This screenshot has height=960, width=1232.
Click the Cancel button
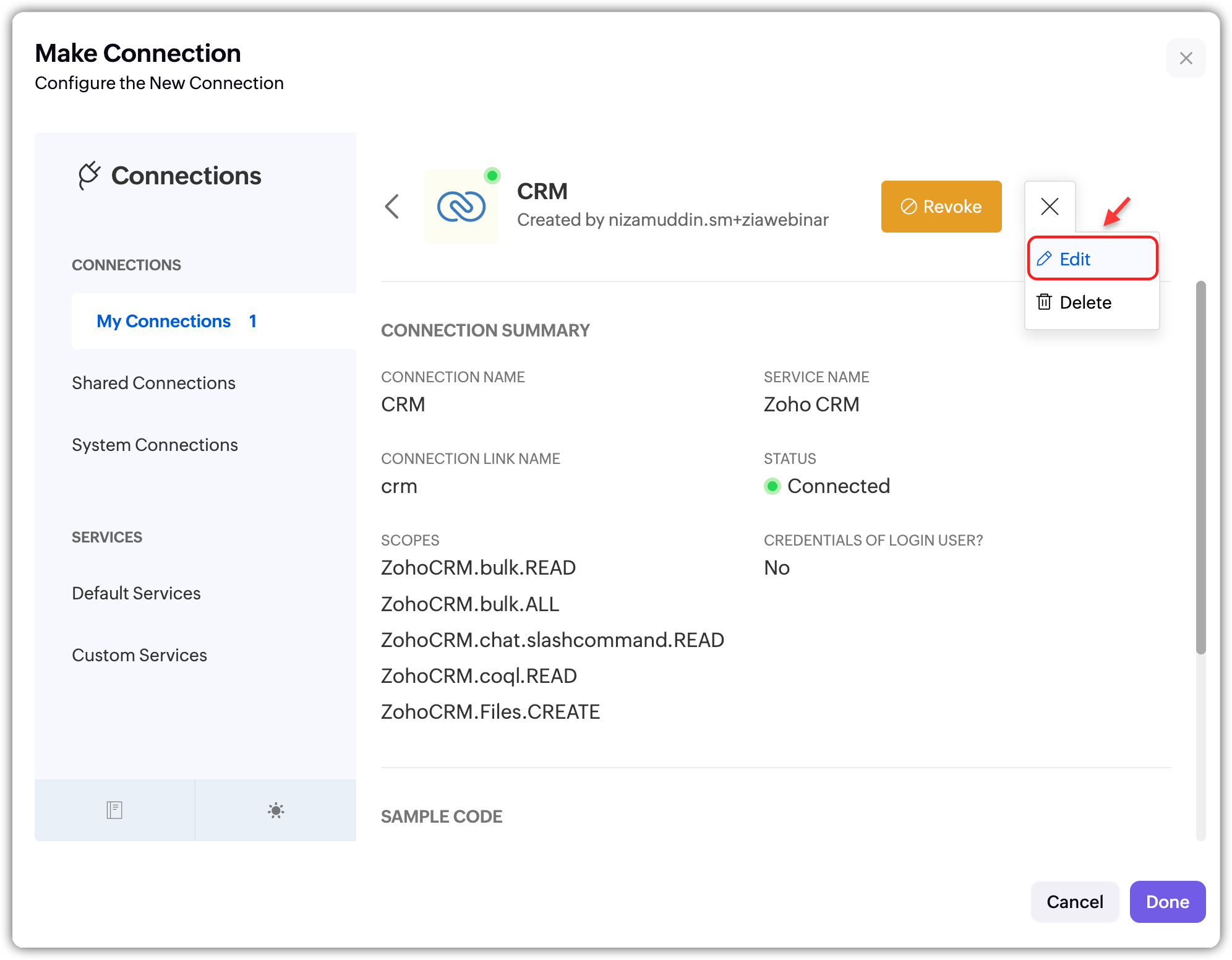1074,902
